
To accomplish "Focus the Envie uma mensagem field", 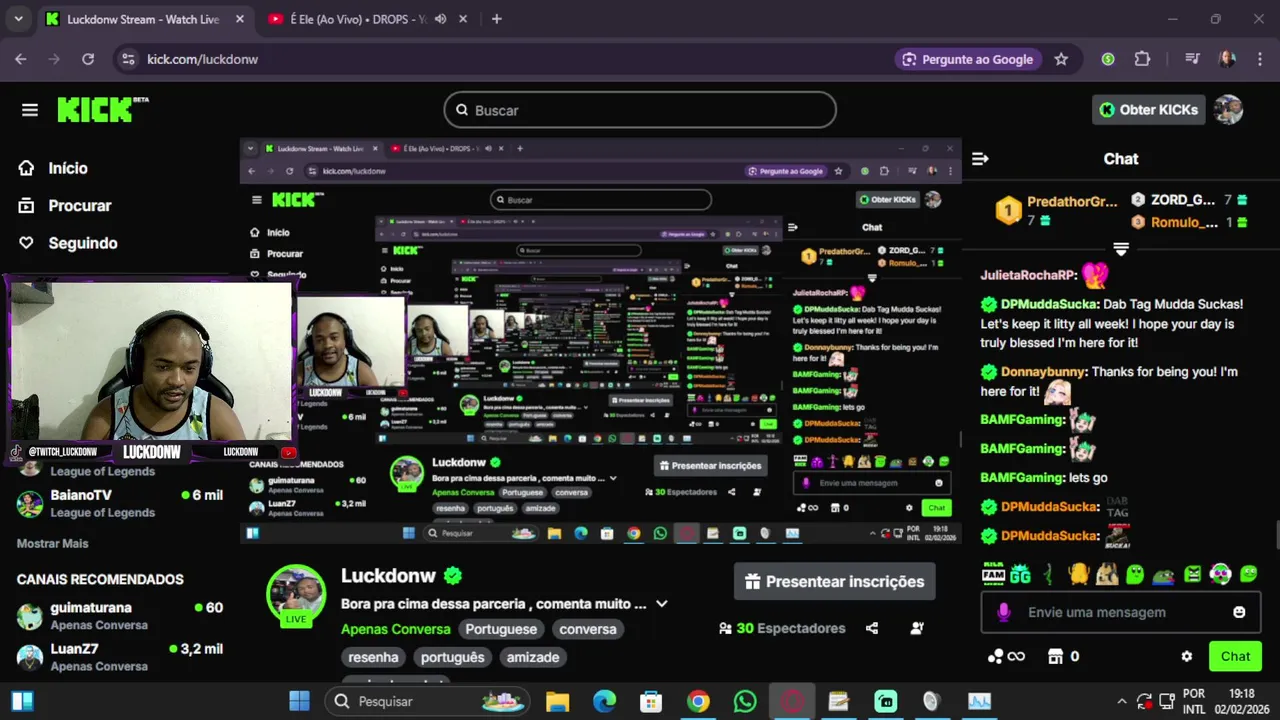I will click(1120, 612).
